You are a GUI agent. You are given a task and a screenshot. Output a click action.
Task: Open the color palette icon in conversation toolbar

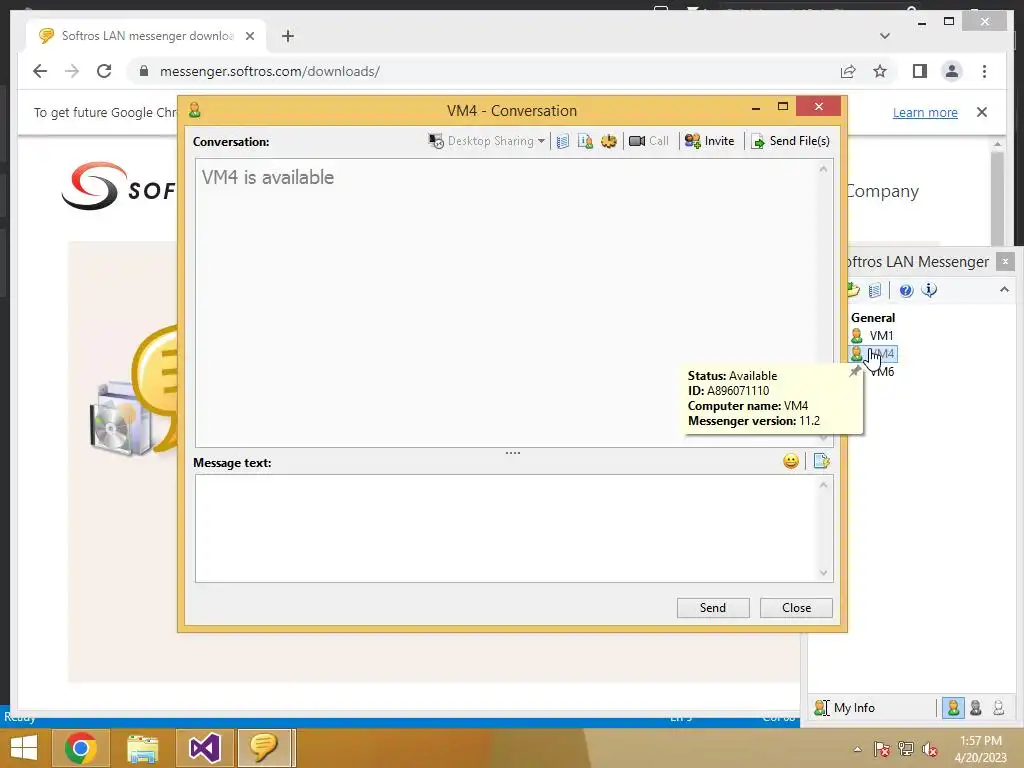coord(609,141)
